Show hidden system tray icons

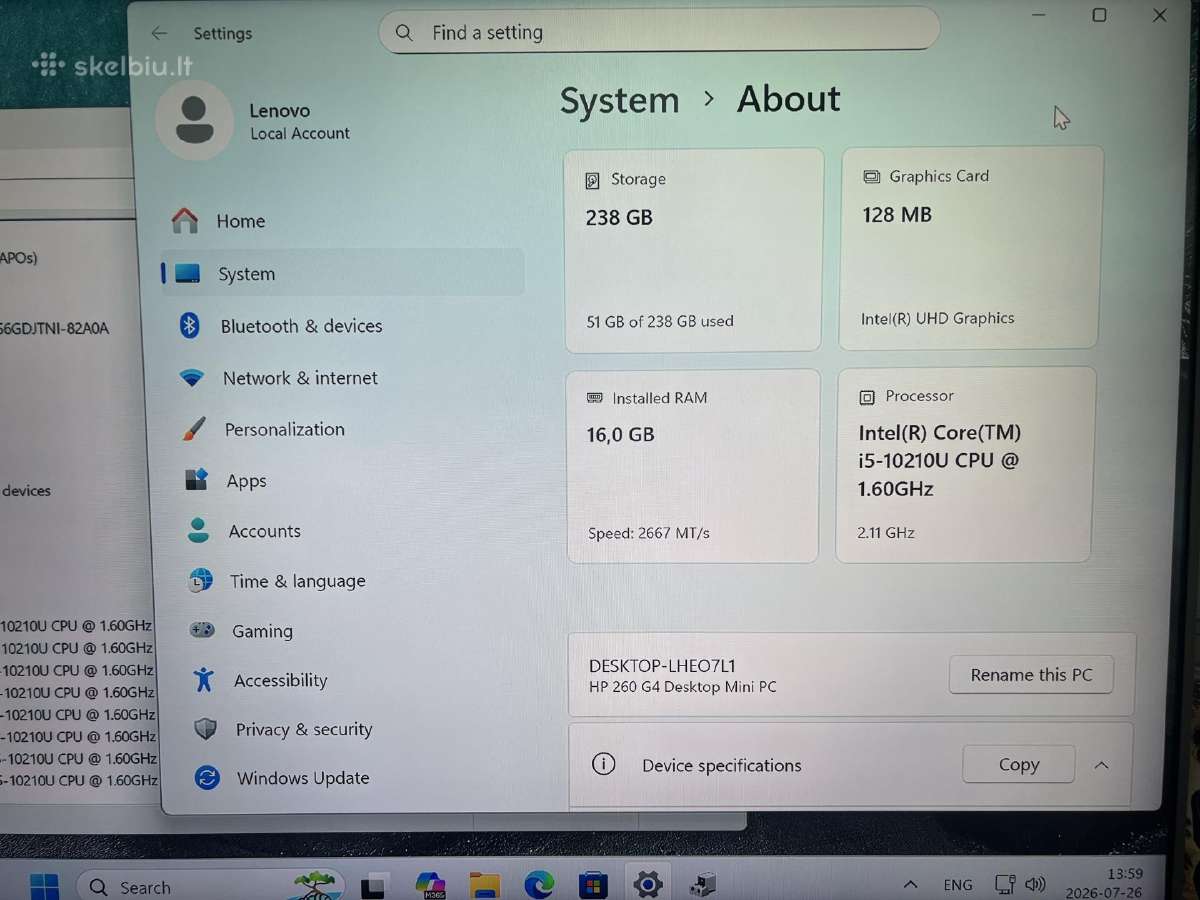tap(910, 885)
